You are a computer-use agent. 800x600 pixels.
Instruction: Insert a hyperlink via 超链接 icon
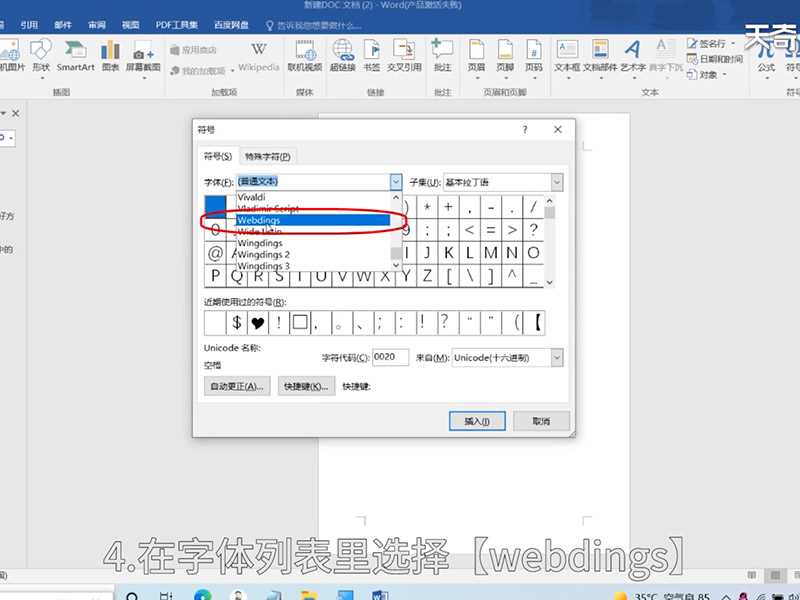pos(344,55)
